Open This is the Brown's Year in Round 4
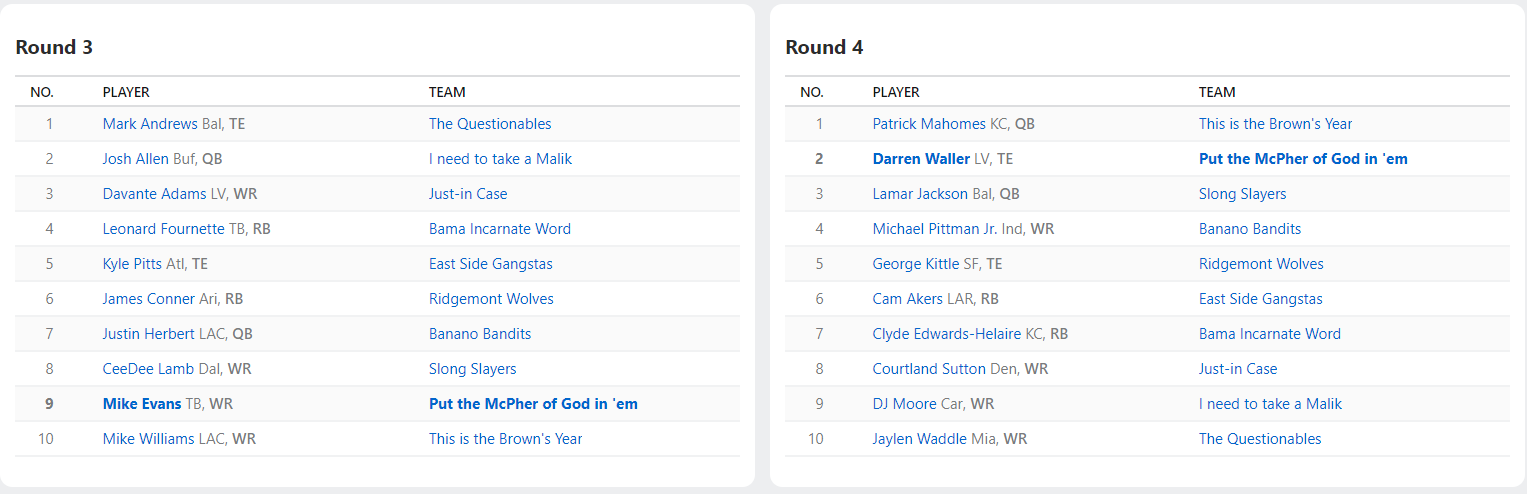 coord(1275,124)
